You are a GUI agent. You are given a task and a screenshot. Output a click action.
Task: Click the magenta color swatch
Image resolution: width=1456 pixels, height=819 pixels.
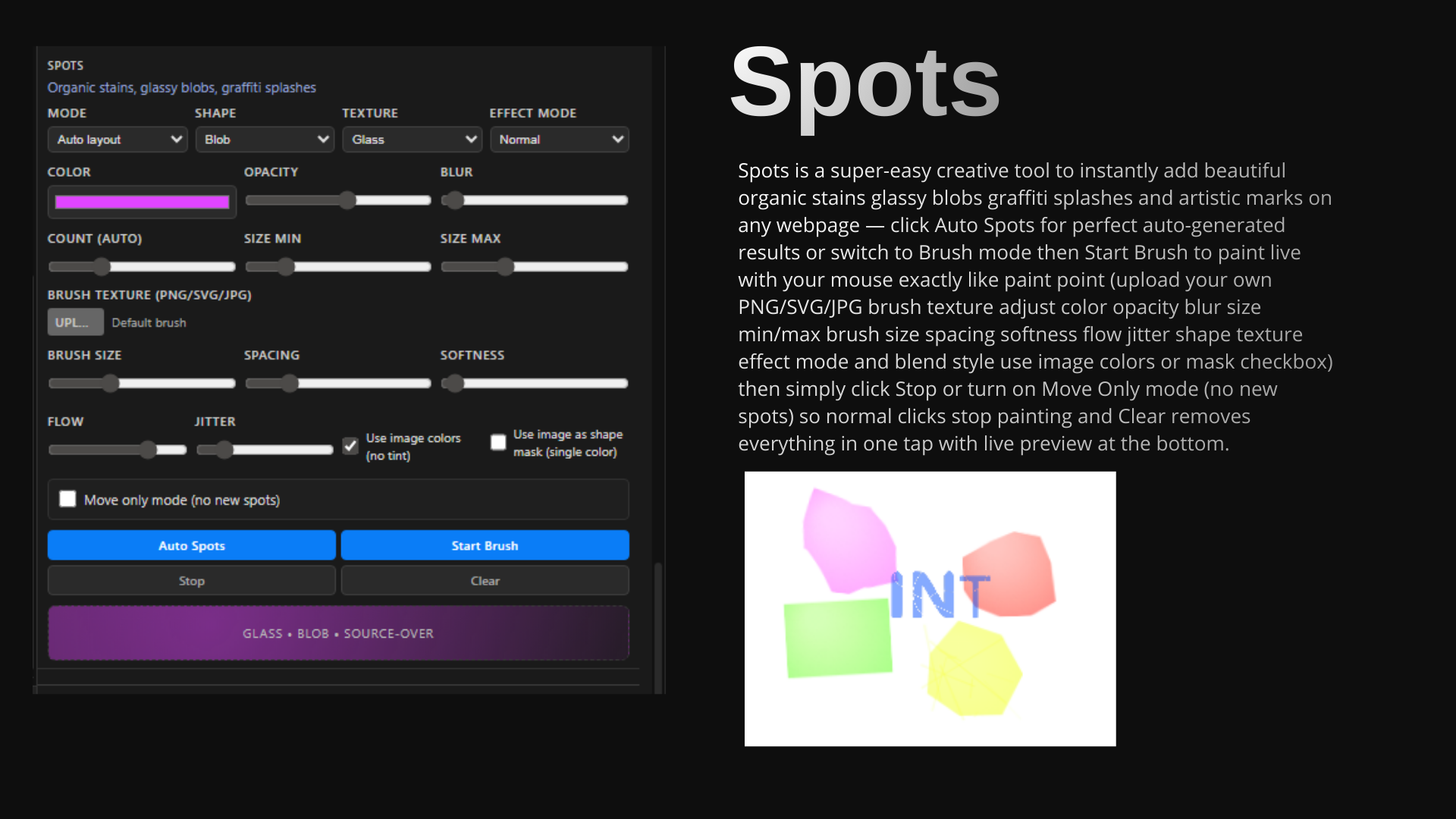[142, 202]
